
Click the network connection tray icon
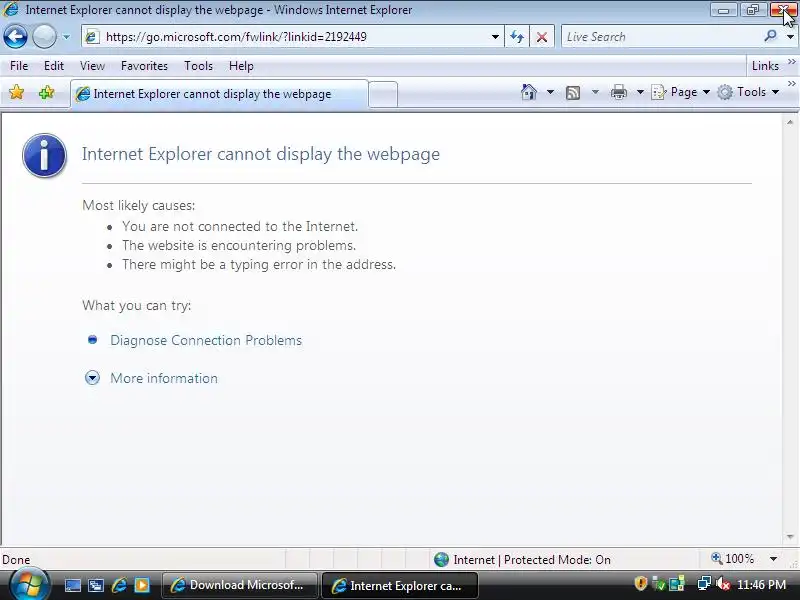704,584
